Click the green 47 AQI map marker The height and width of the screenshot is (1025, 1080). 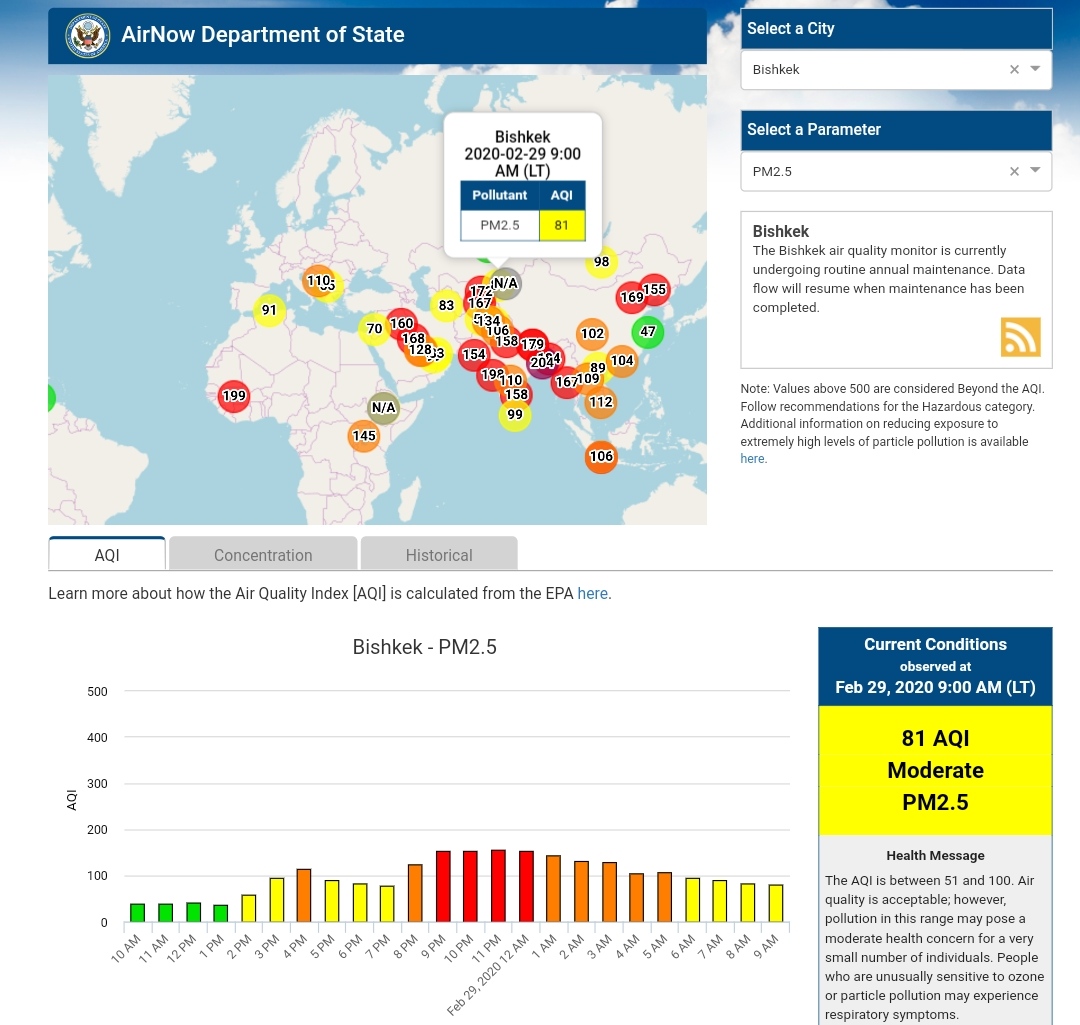point(648,332)
